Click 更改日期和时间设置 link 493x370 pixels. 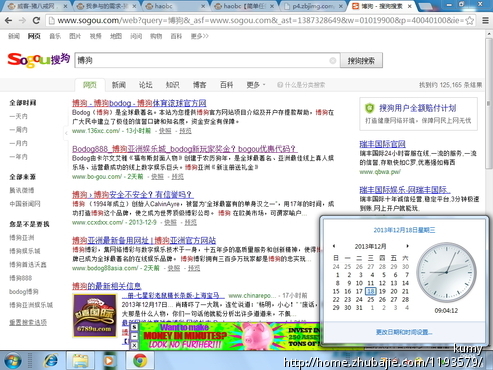(404, 332)
